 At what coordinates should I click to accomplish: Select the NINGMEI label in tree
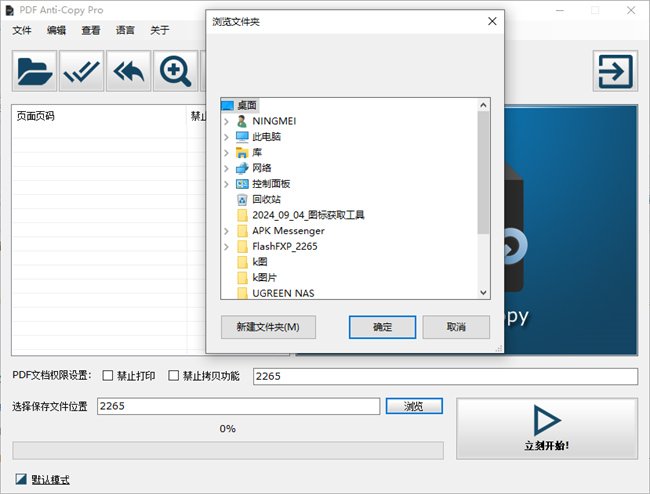tap(274, 121)
